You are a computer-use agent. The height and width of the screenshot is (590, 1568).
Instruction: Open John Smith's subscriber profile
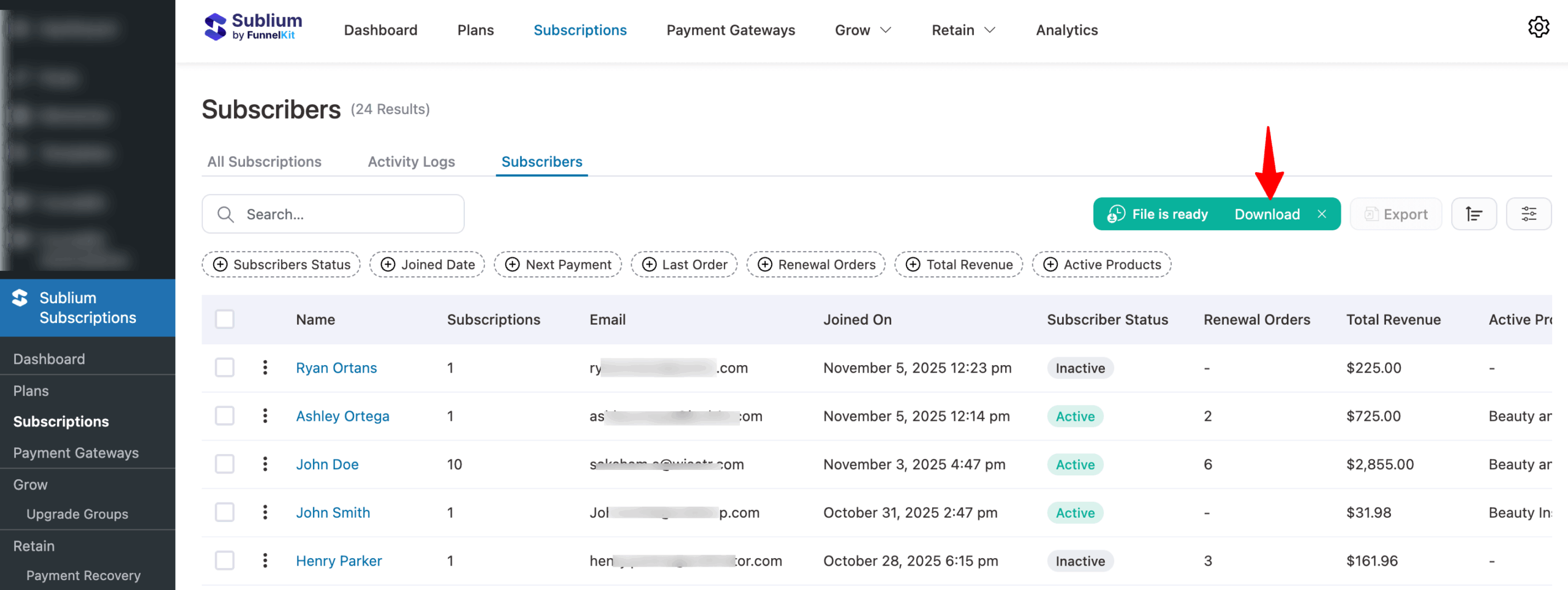pyautogui.click(x=333, y=512)
